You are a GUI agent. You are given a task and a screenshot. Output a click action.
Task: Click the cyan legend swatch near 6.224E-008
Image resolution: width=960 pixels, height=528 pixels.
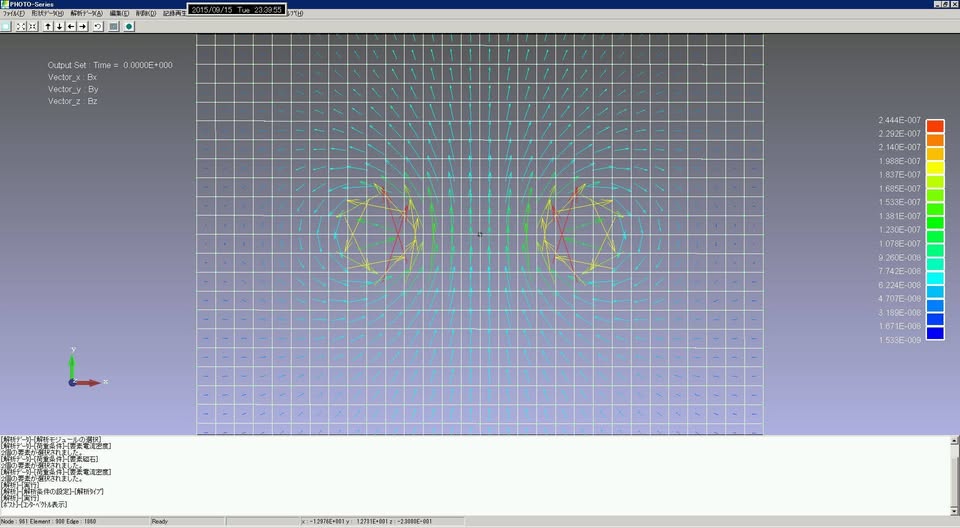tap(935, 278)
